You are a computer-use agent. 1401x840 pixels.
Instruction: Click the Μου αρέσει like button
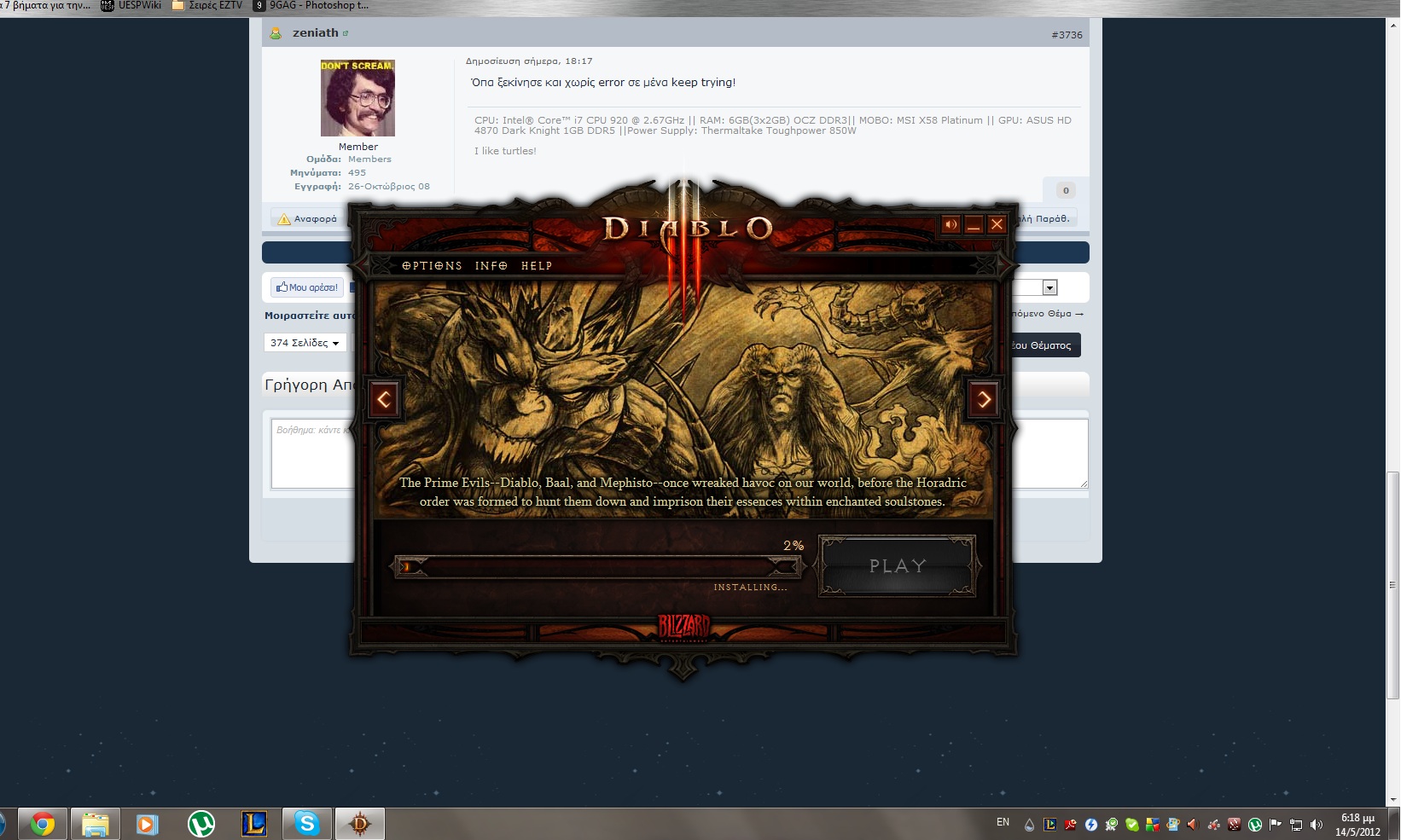[x=307, y=287]
